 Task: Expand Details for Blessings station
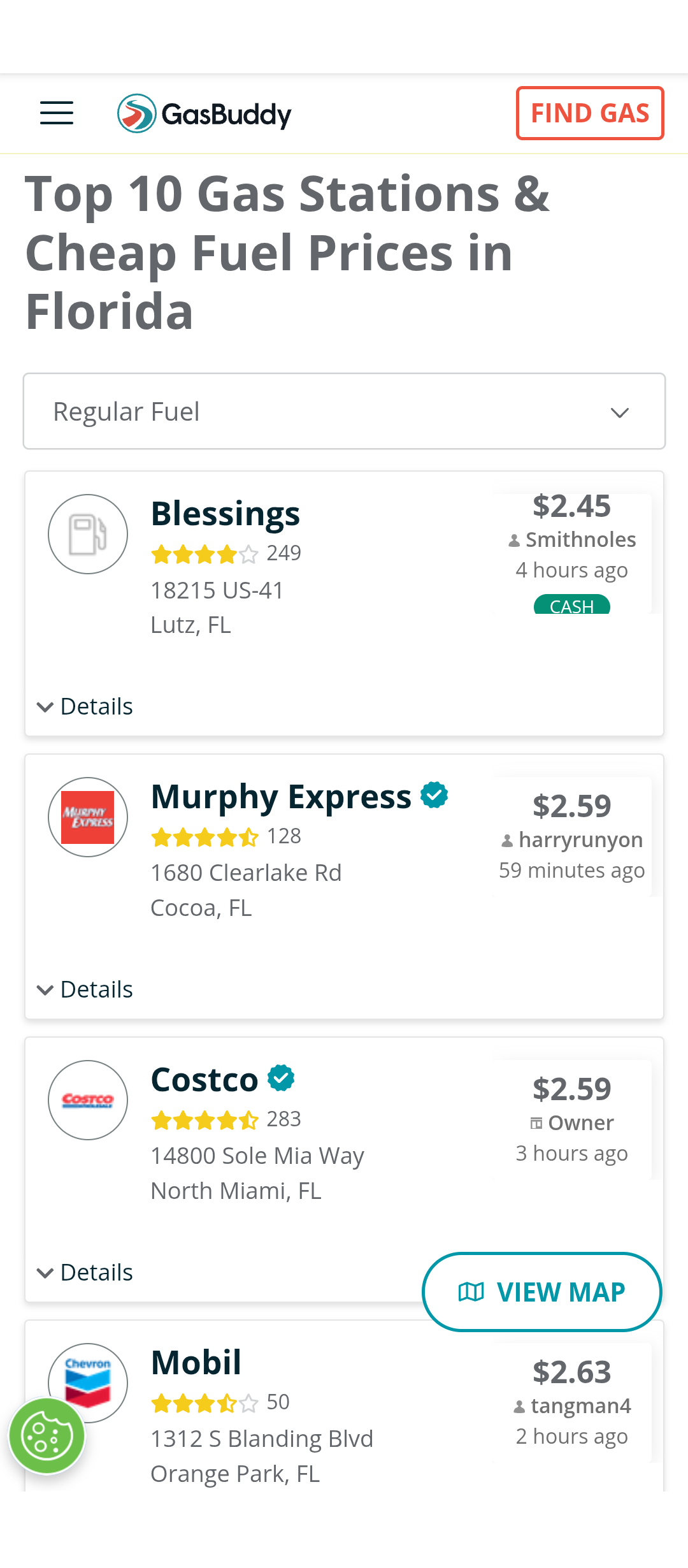[85, 706]
